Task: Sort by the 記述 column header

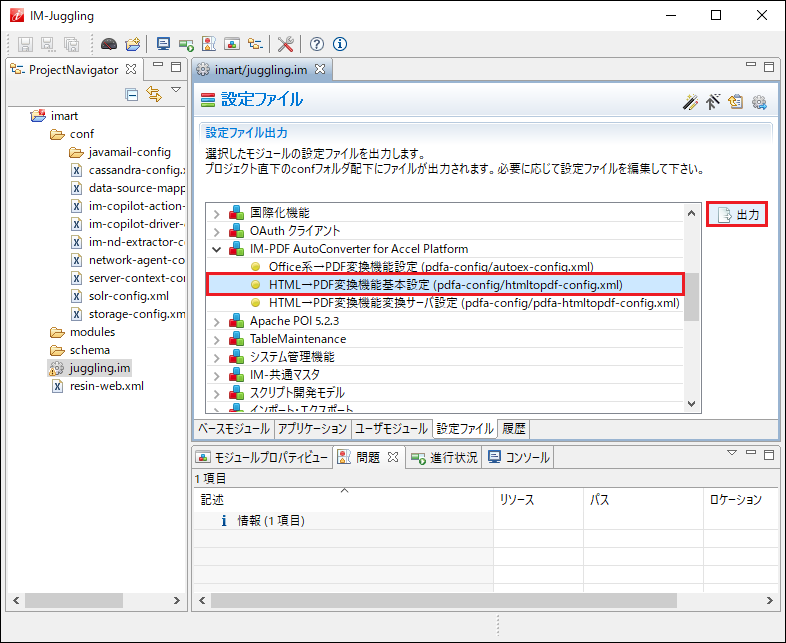Action: coord(344,500)
